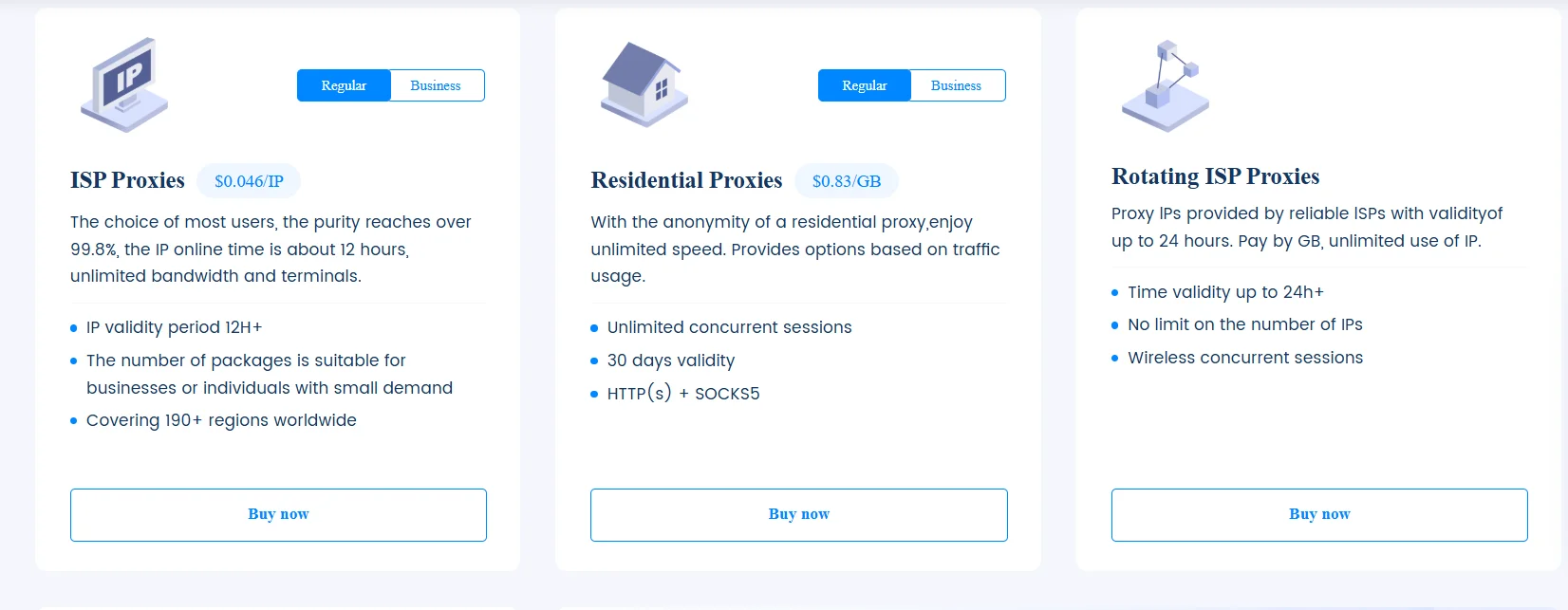
Task: Click the $0.83/GB price badge
Action: [x=847, y=181]
